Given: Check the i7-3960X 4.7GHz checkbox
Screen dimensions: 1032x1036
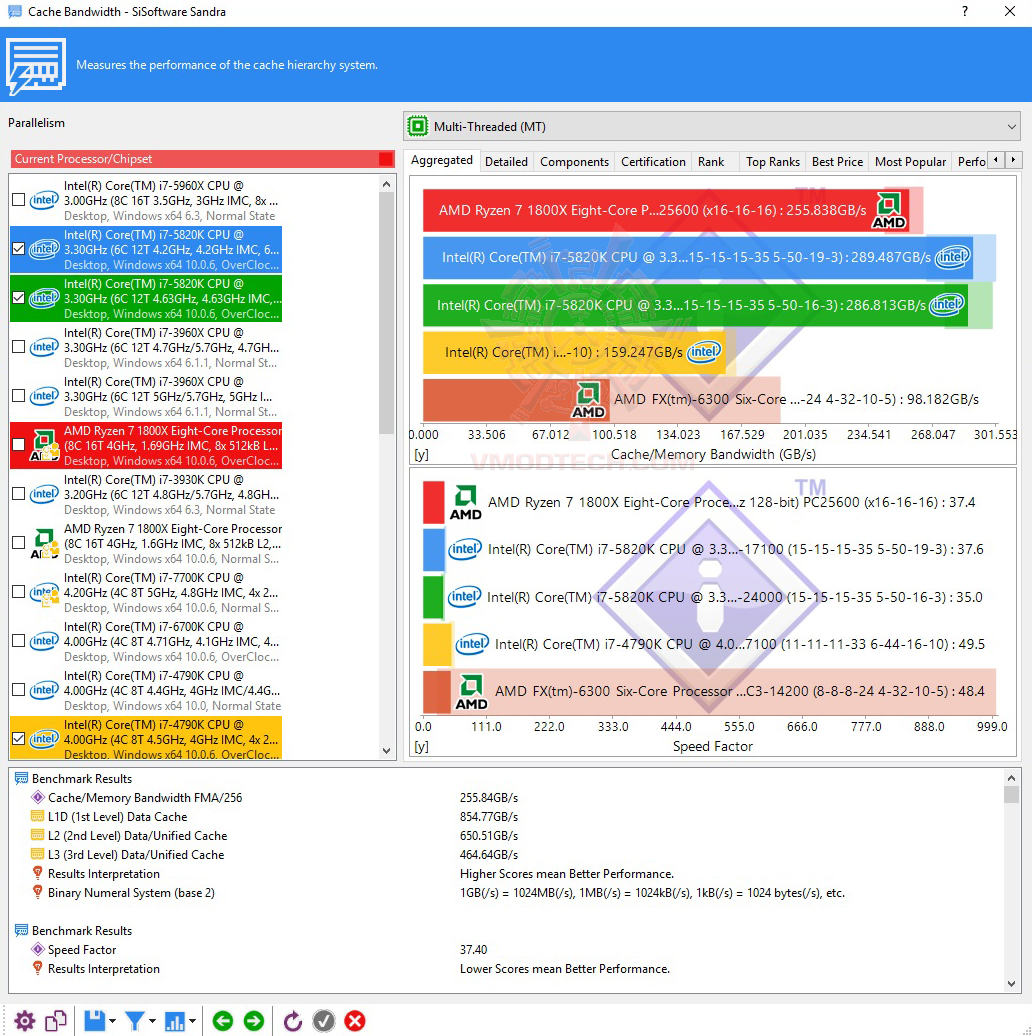Looking at the screenshot, I should [x=18, y=346].
